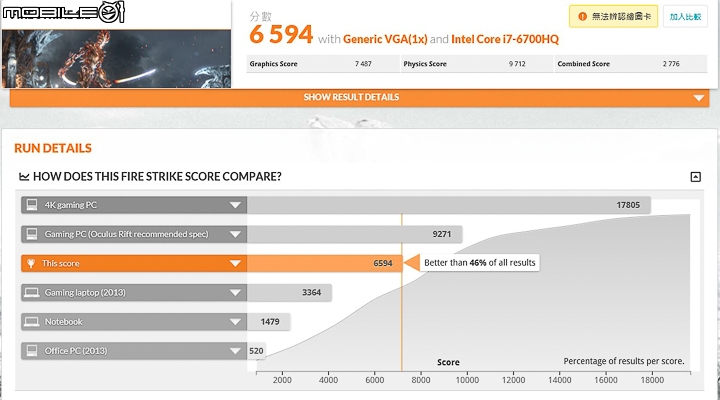720x400 pixels.
Task: Click the Gaming laptop (2013) laptop icon
Action: (x=32, y=293)
